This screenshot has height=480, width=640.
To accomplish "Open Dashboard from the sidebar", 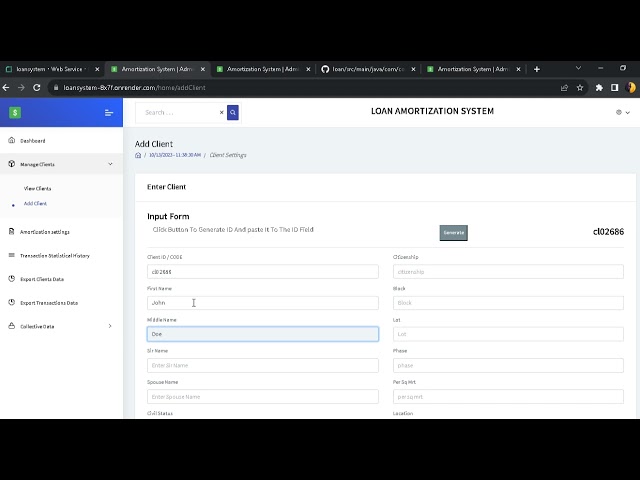I will 33,141.
